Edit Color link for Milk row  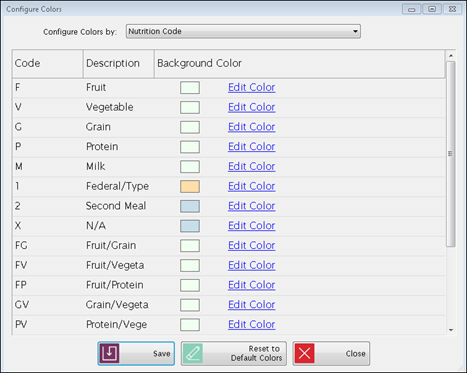(x=252, y=166)
